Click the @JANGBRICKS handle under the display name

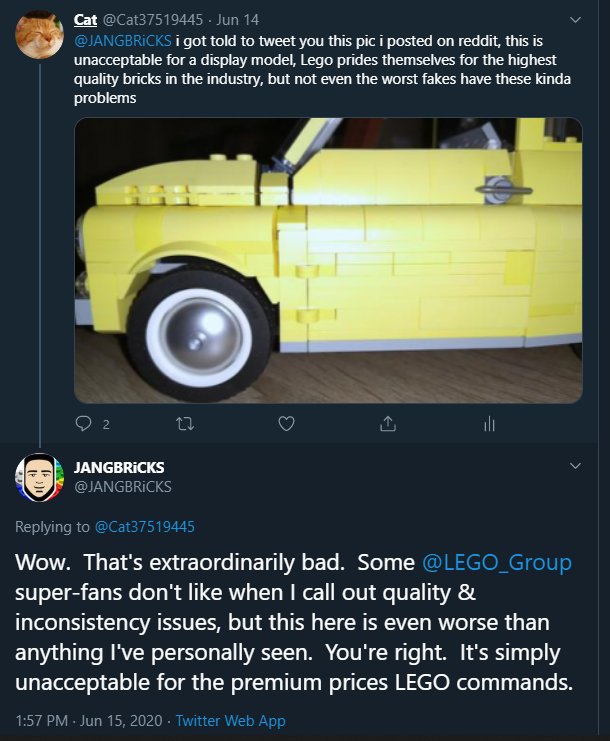[x=123, y=487]
